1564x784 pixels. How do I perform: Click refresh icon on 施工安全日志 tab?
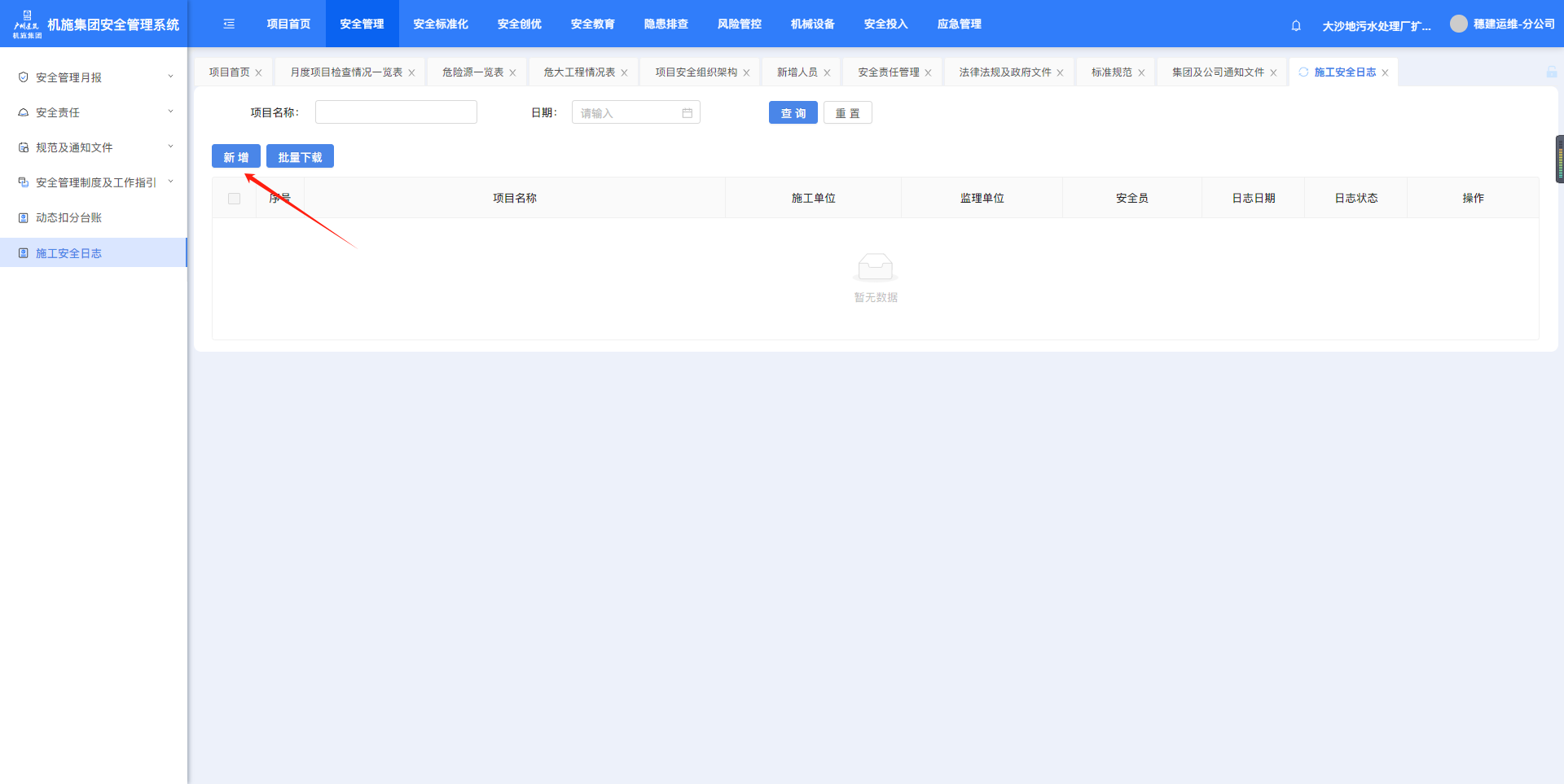pos(1303,72)
